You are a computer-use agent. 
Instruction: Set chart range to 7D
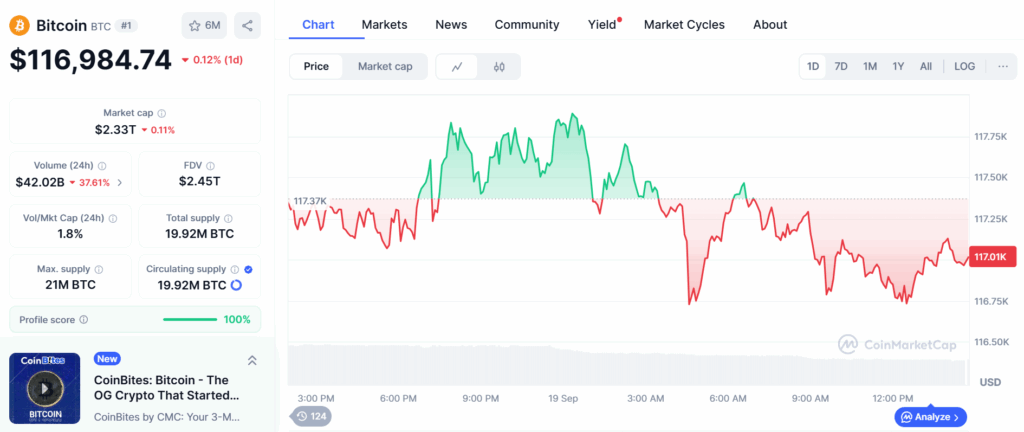point(841,67)
